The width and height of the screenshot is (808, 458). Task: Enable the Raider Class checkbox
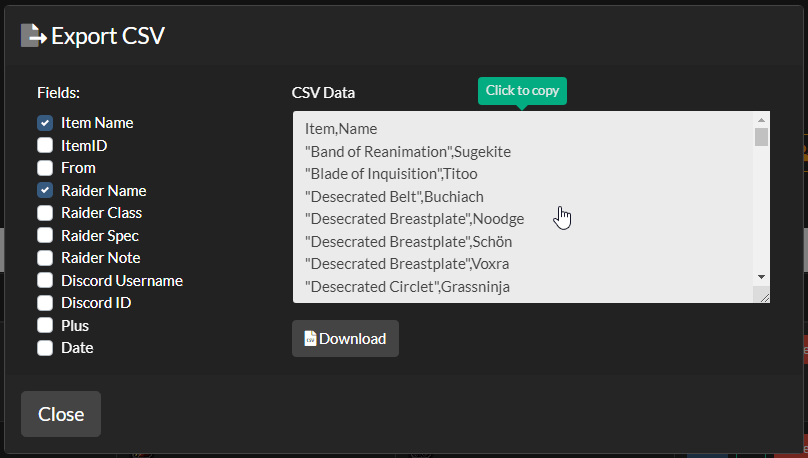45,213
